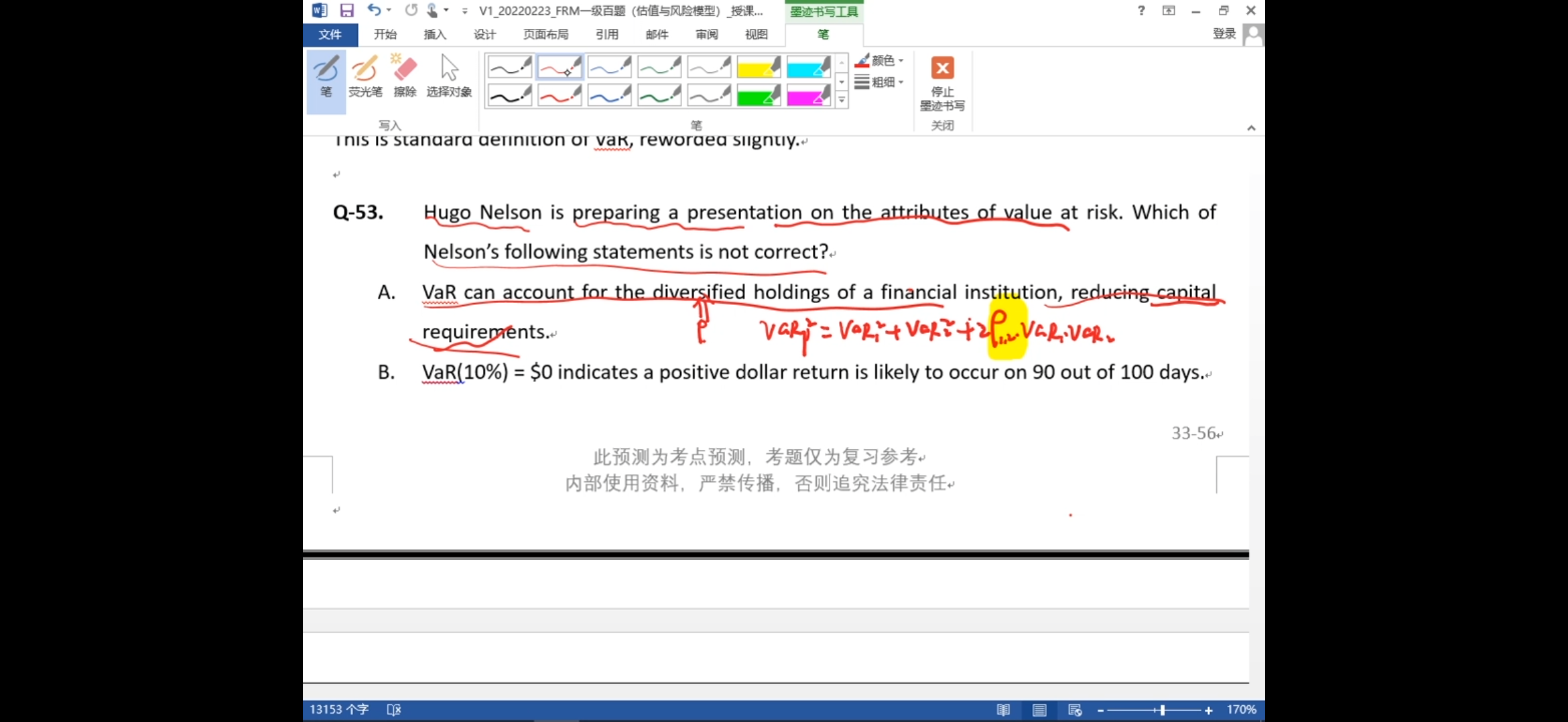This screenshot has width=1568, height=722.
Task: Switch to the Insert ribbon tab
Action: tap(434, 34)
